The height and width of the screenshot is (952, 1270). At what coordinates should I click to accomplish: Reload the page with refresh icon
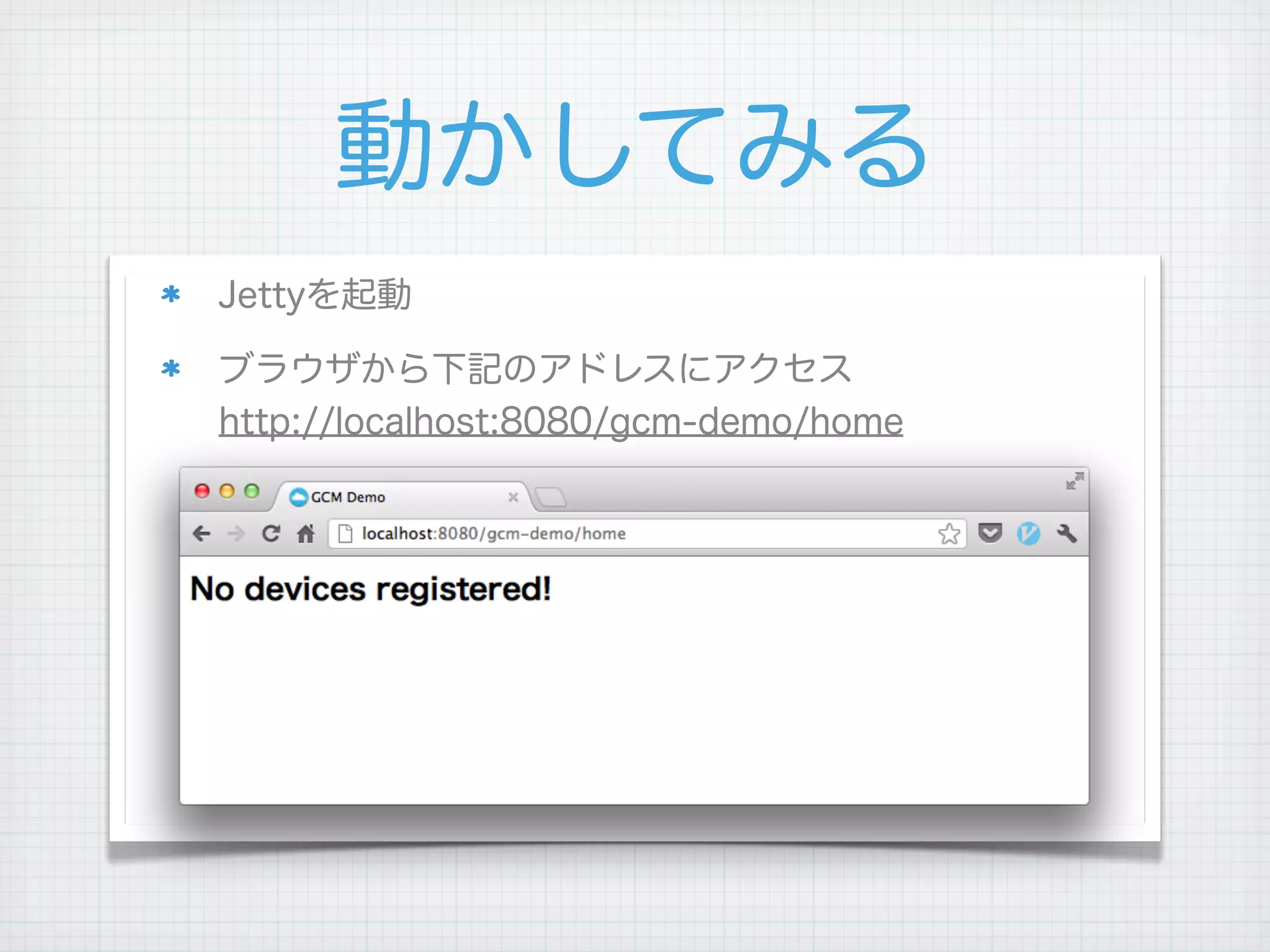(x=271, y=533)
